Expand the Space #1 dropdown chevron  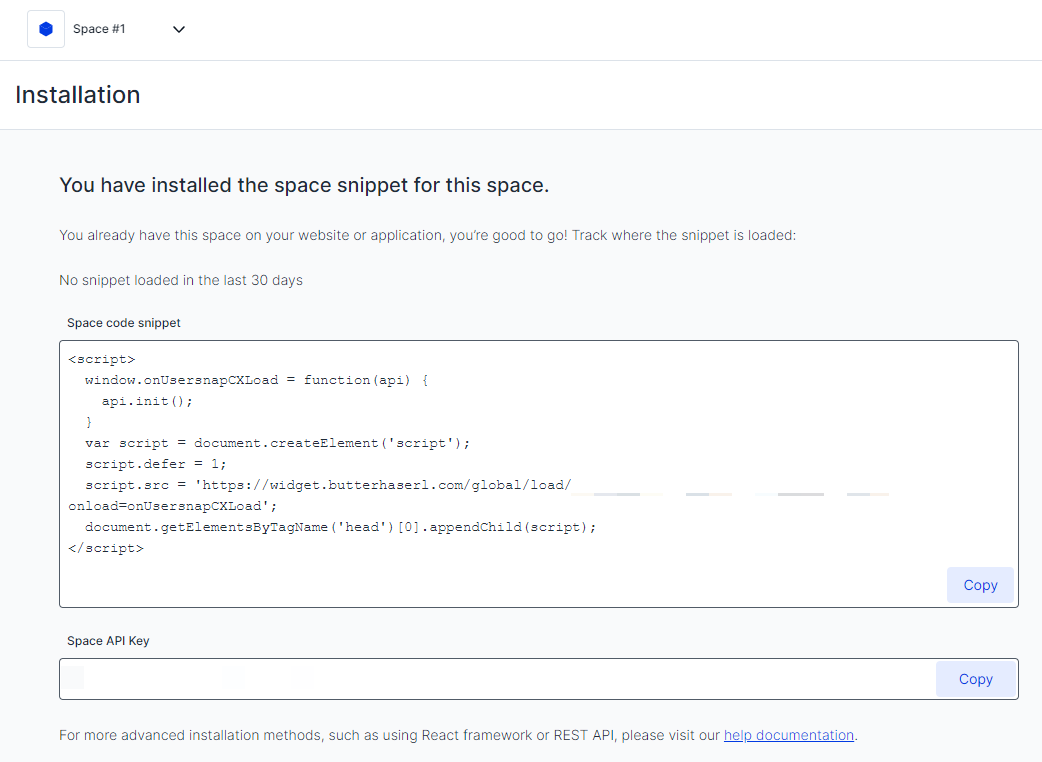tap(179, 29)
